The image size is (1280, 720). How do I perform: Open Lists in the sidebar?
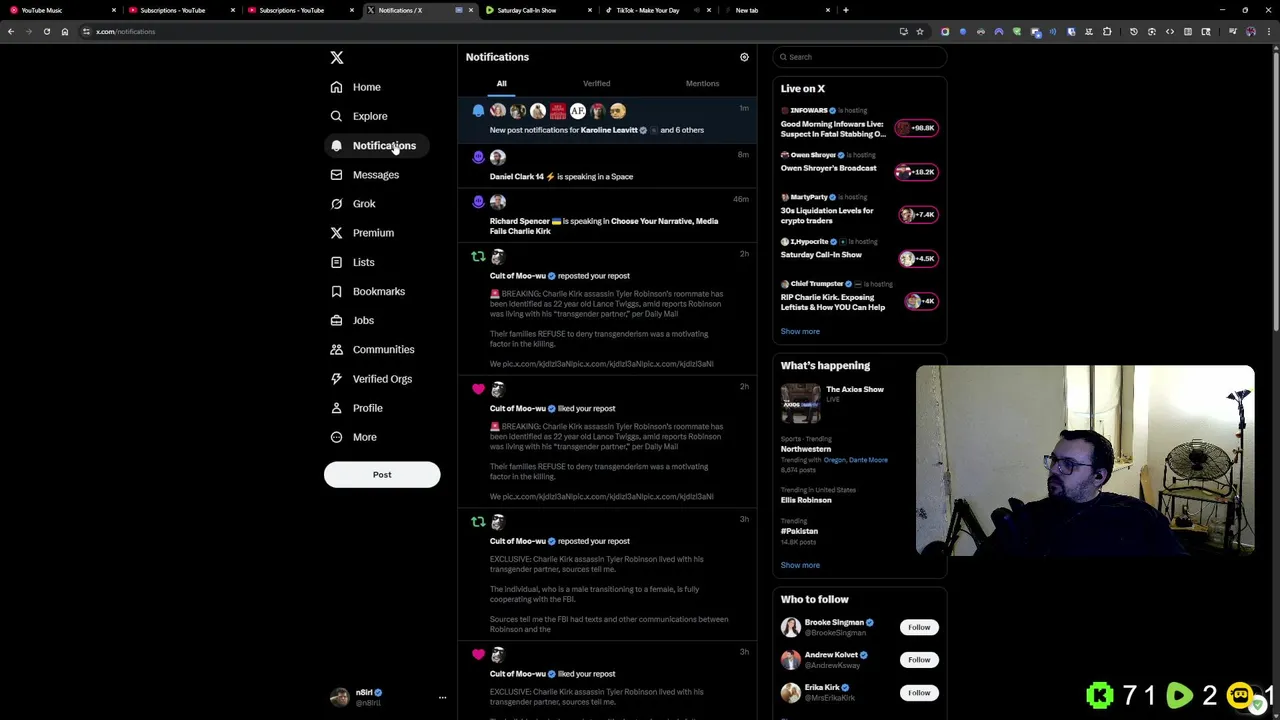tap(351, 262)
